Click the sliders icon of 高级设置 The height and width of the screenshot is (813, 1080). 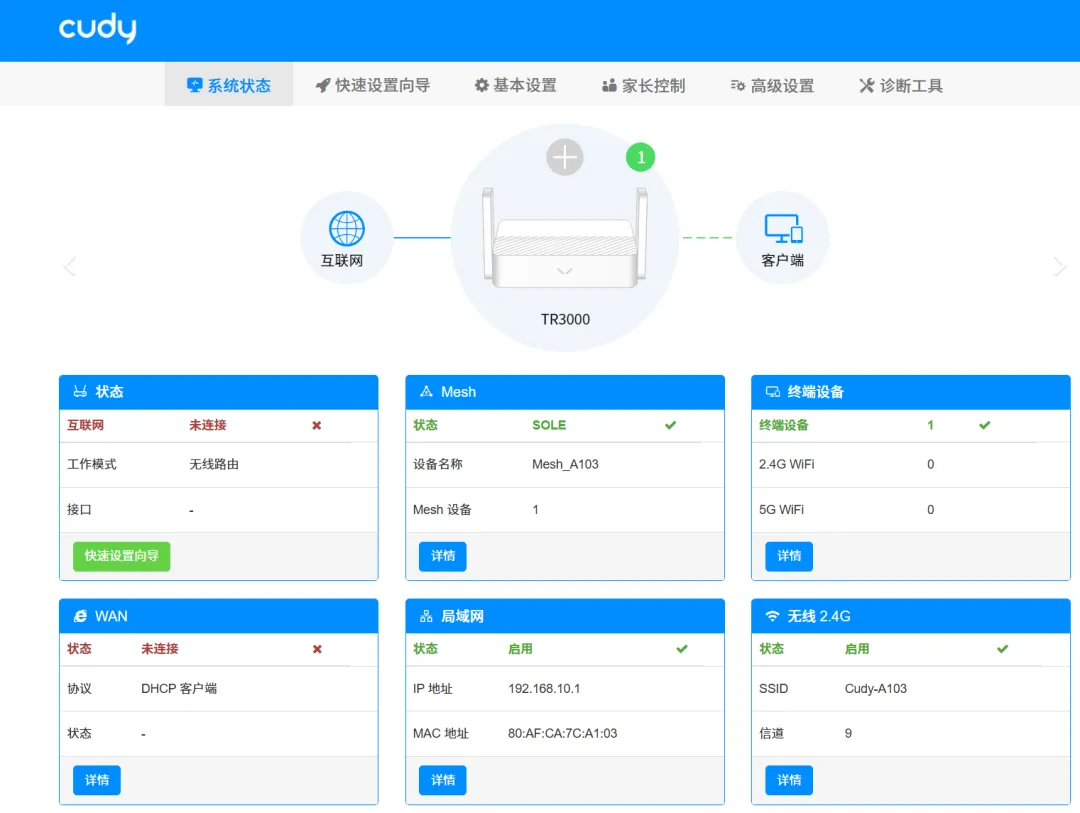(738, 85)
